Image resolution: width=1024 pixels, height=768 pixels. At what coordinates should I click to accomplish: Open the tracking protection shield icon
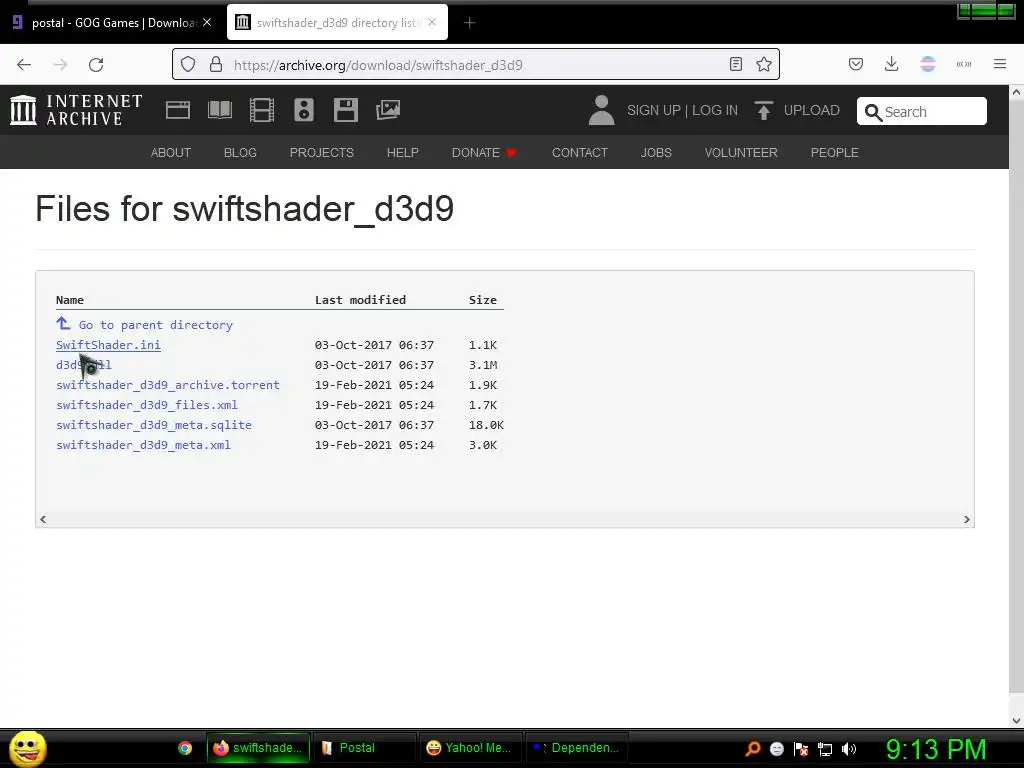pyautogui.click(x=188, y=65)
